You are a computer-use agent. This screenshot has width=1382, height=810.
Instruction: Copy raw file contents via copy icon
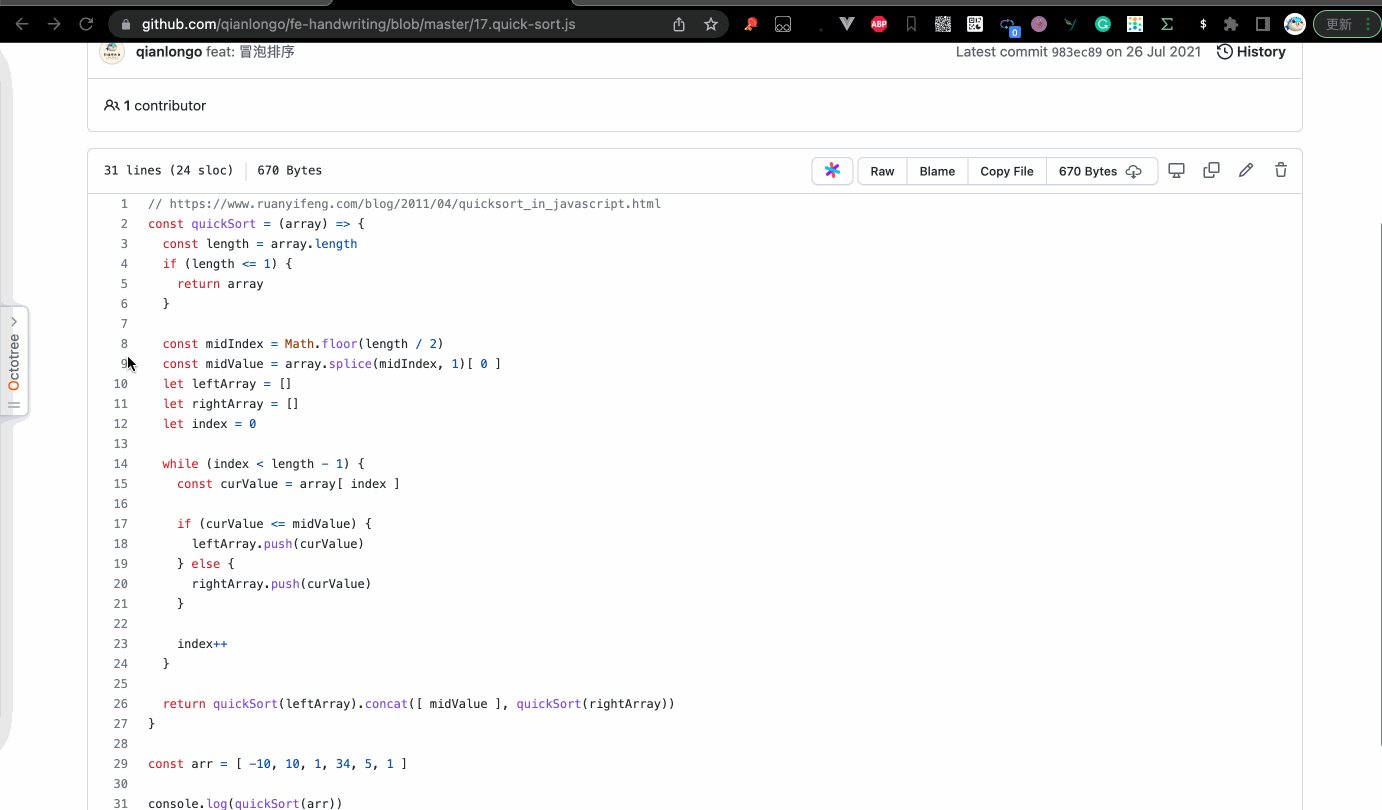coord(1211,170)
